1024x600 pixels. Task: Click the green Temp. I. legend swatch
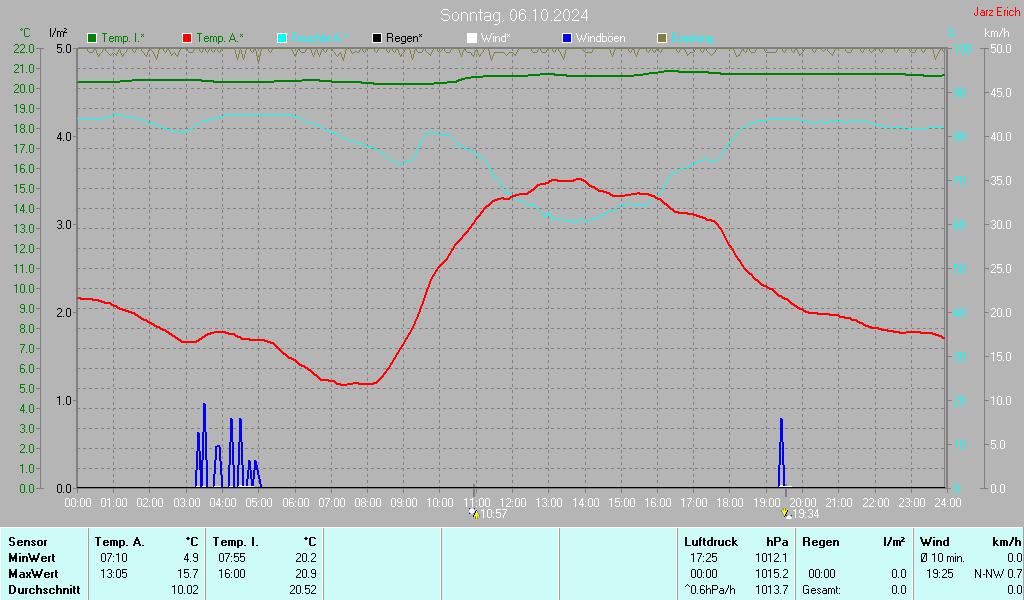(x=92, y=38)
